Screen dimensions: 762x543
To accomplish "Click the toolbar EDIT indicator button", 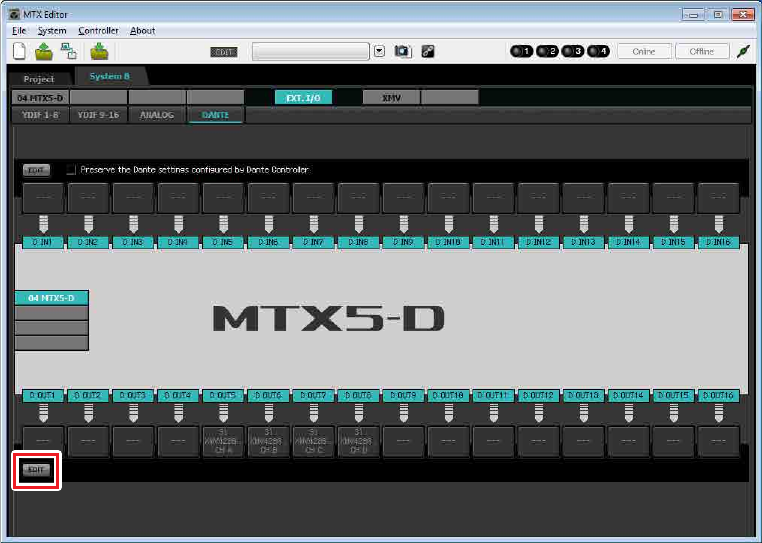I will pyautogui.click(x=224, y=52).
